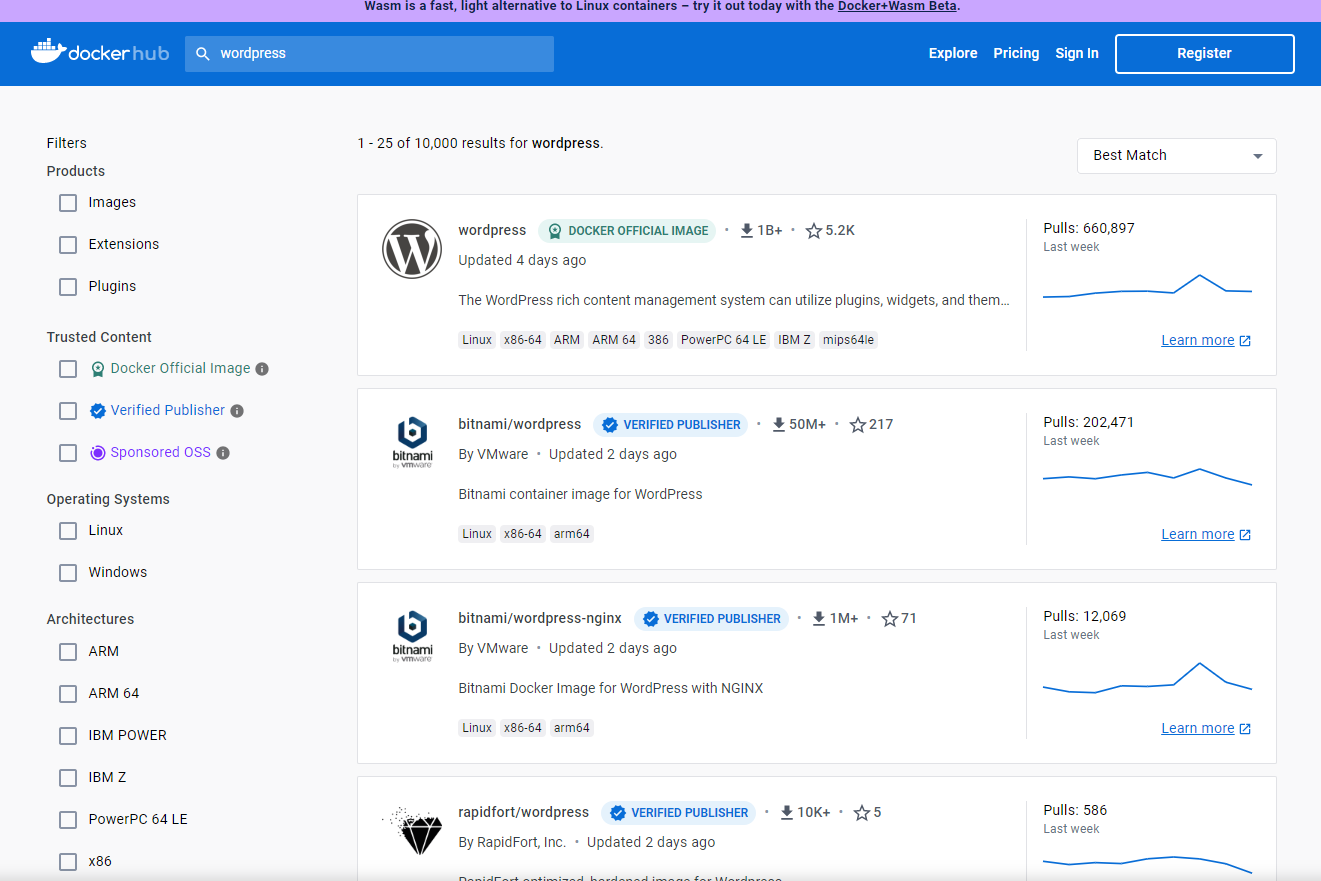Select the PowerPC 64 LE checkbox
This screenshot has width=1321, height=881.
[68, 820]
